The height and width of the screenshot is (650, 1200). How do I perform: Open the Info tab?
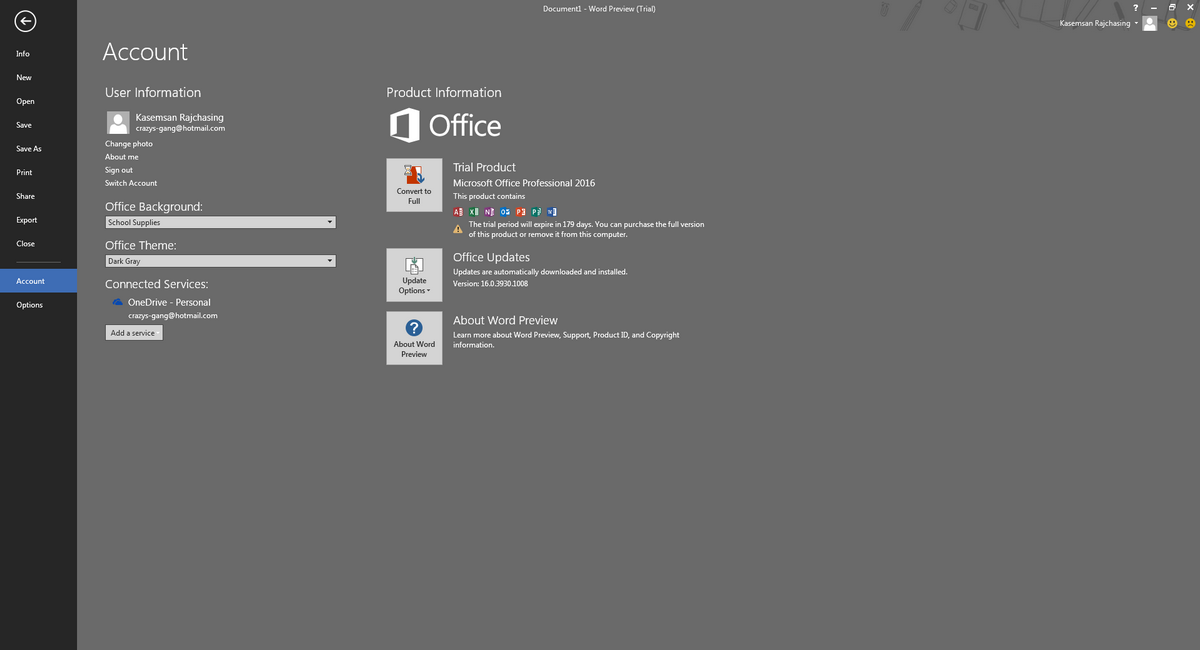38,53
